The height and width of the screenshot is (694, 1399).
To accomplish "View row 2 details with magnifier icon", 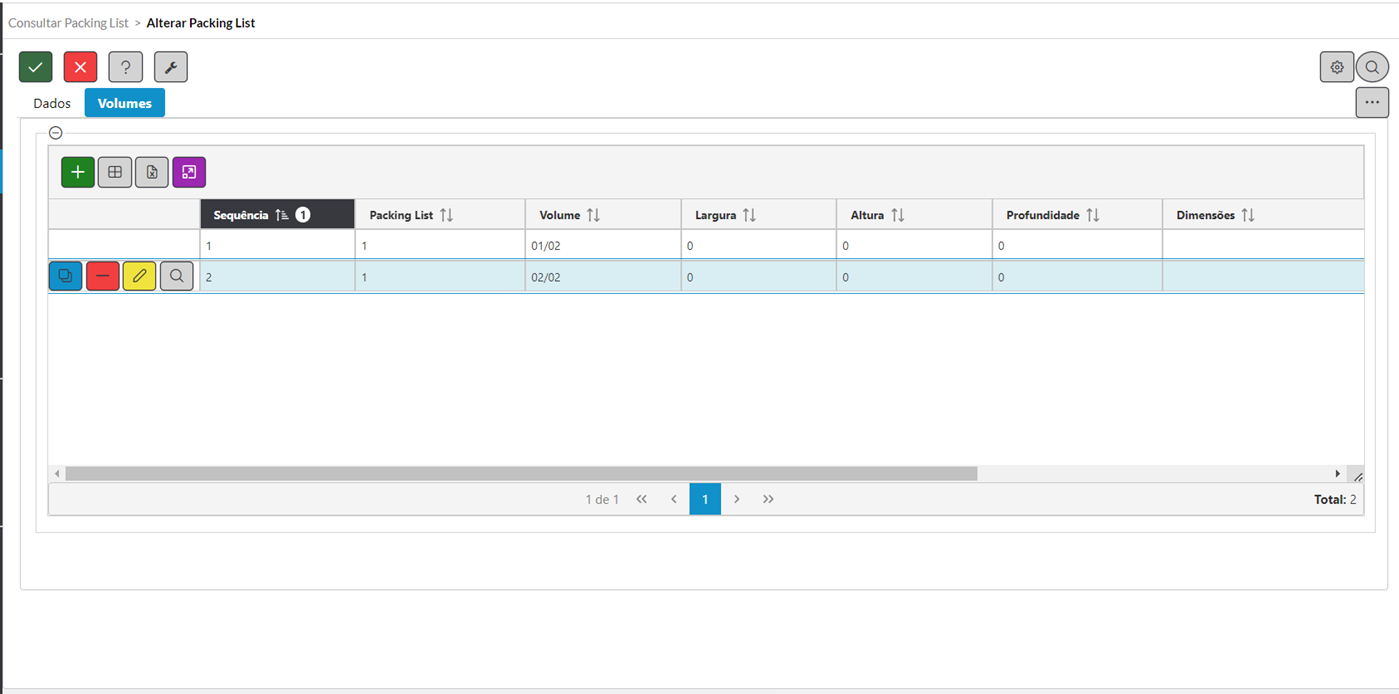I will tap(177, 277).
